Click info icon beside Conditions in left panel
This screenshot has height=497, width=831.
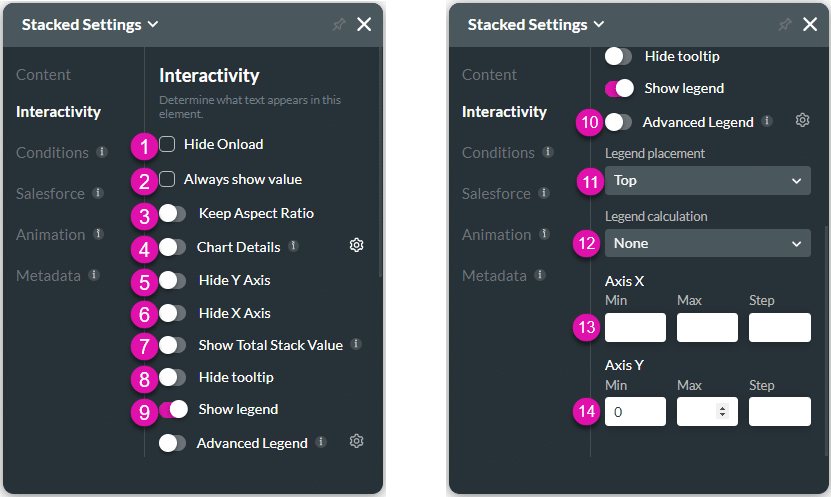pos(102,153)
